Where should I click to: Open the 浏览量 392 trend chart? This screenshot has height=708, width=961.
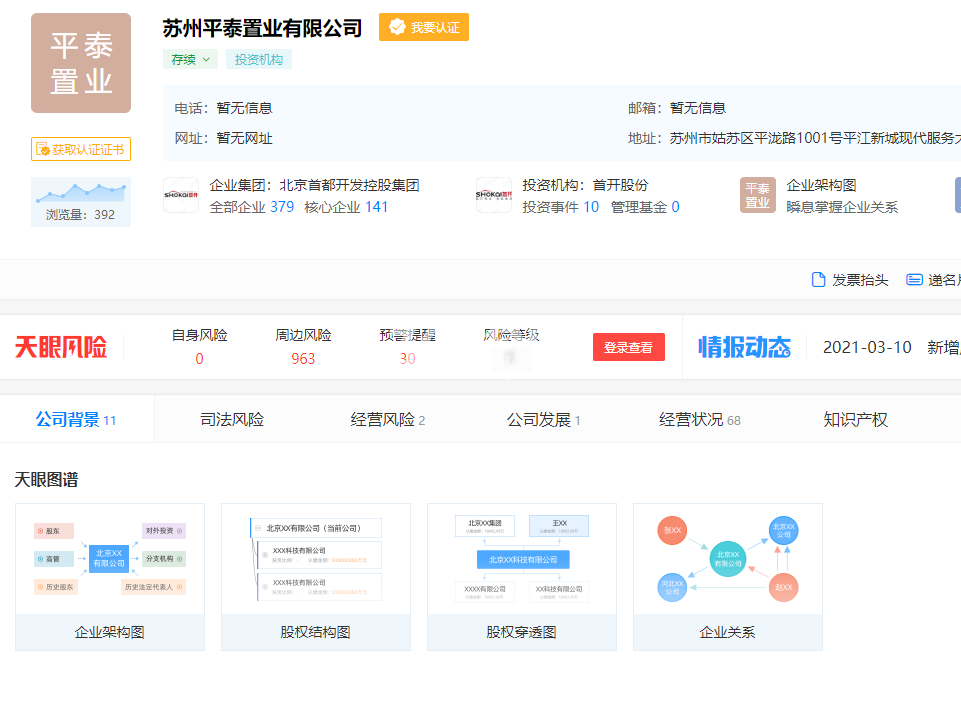pyautogui.click(x=81, y=202)
